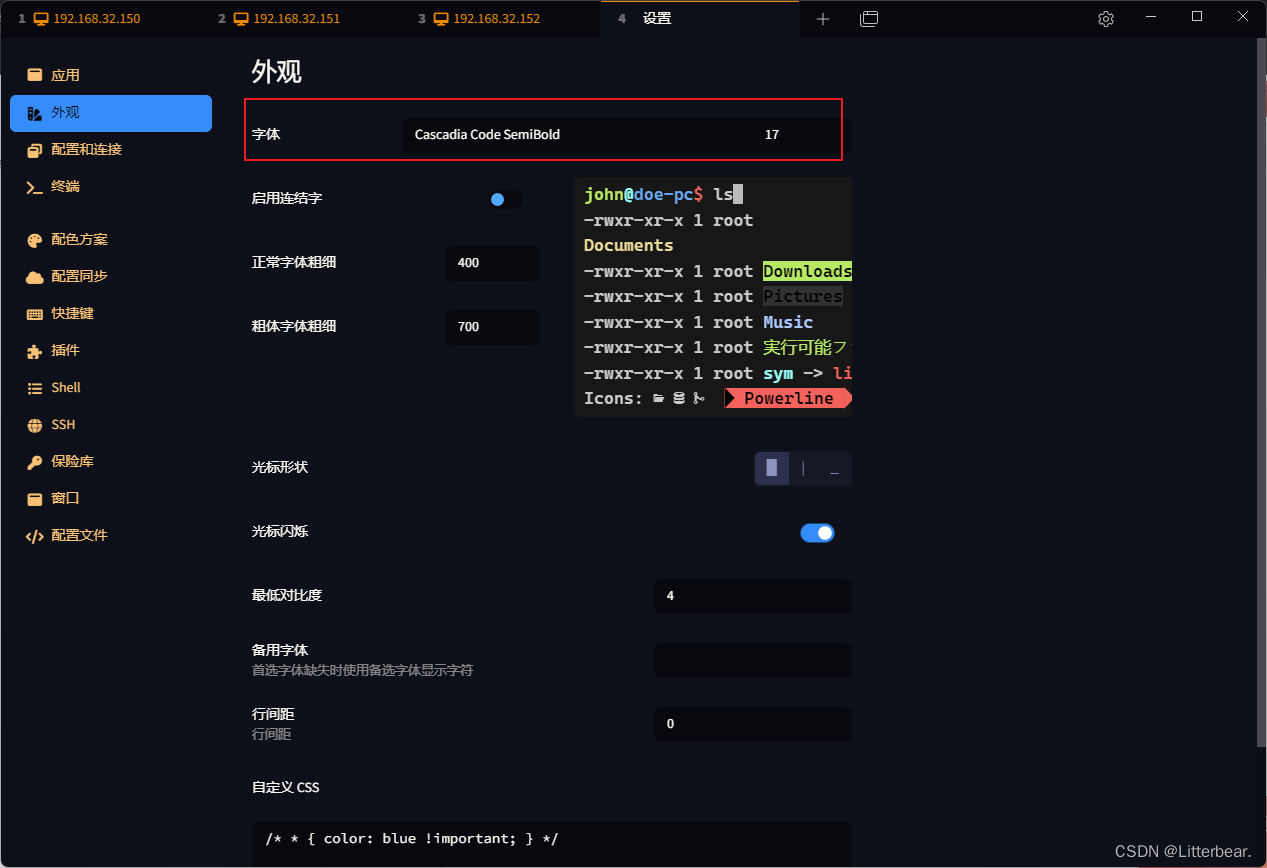Open the 保险库 vault section
Image resolution: width=1267 pixels, height=868 pixels.
(x=110, y=461)
